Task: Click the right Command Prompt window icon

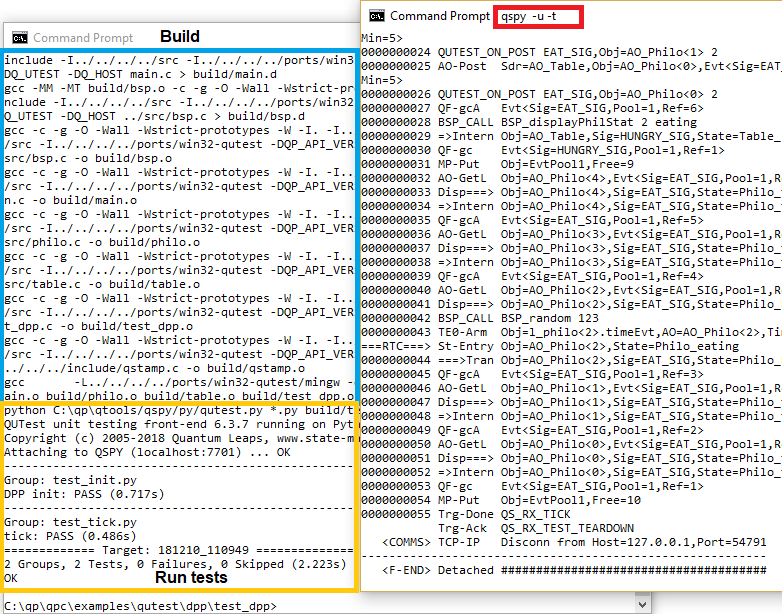Action: (x=377, y=16)
